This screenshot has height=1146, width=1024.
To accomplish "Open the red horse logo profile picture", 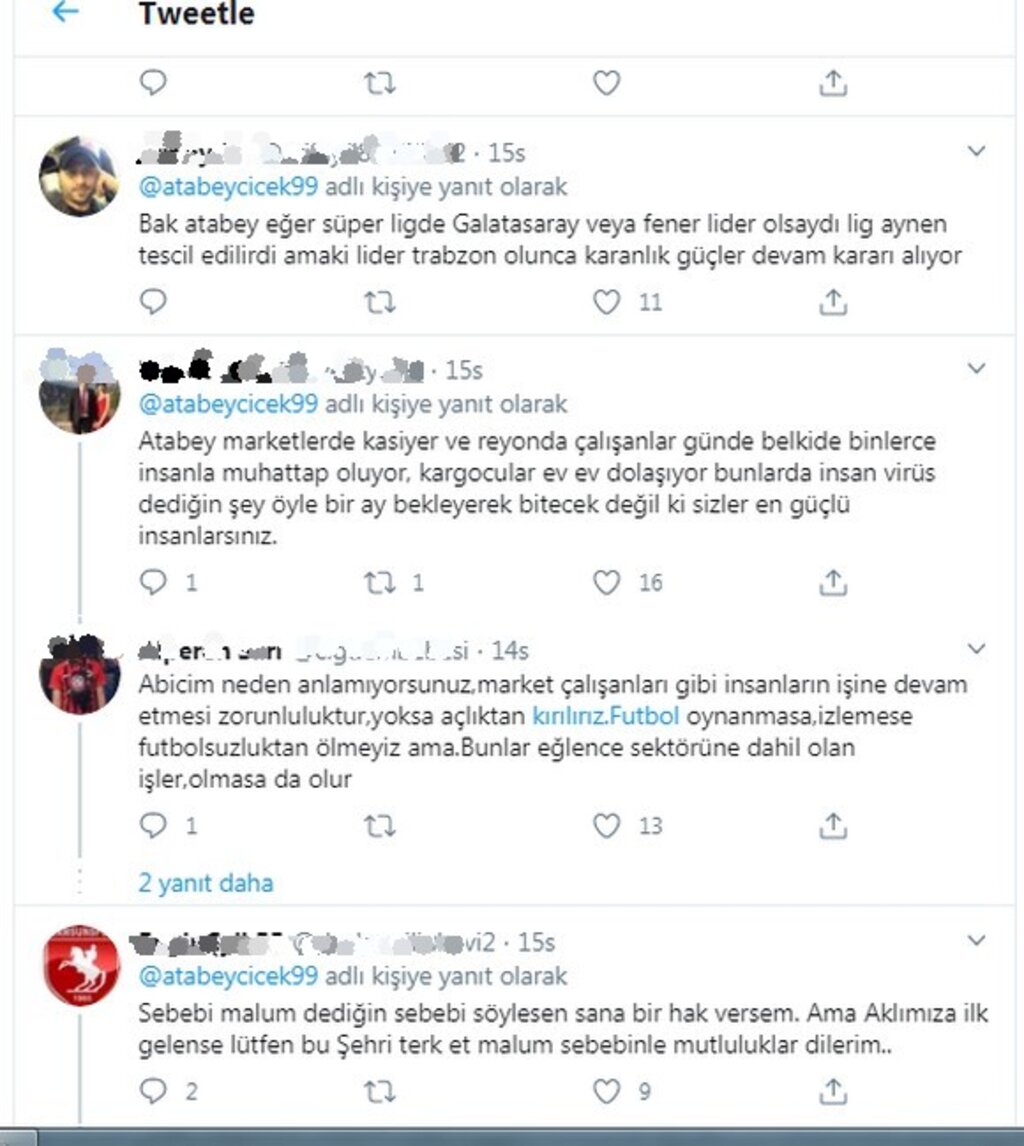I will tap(80, 965).
